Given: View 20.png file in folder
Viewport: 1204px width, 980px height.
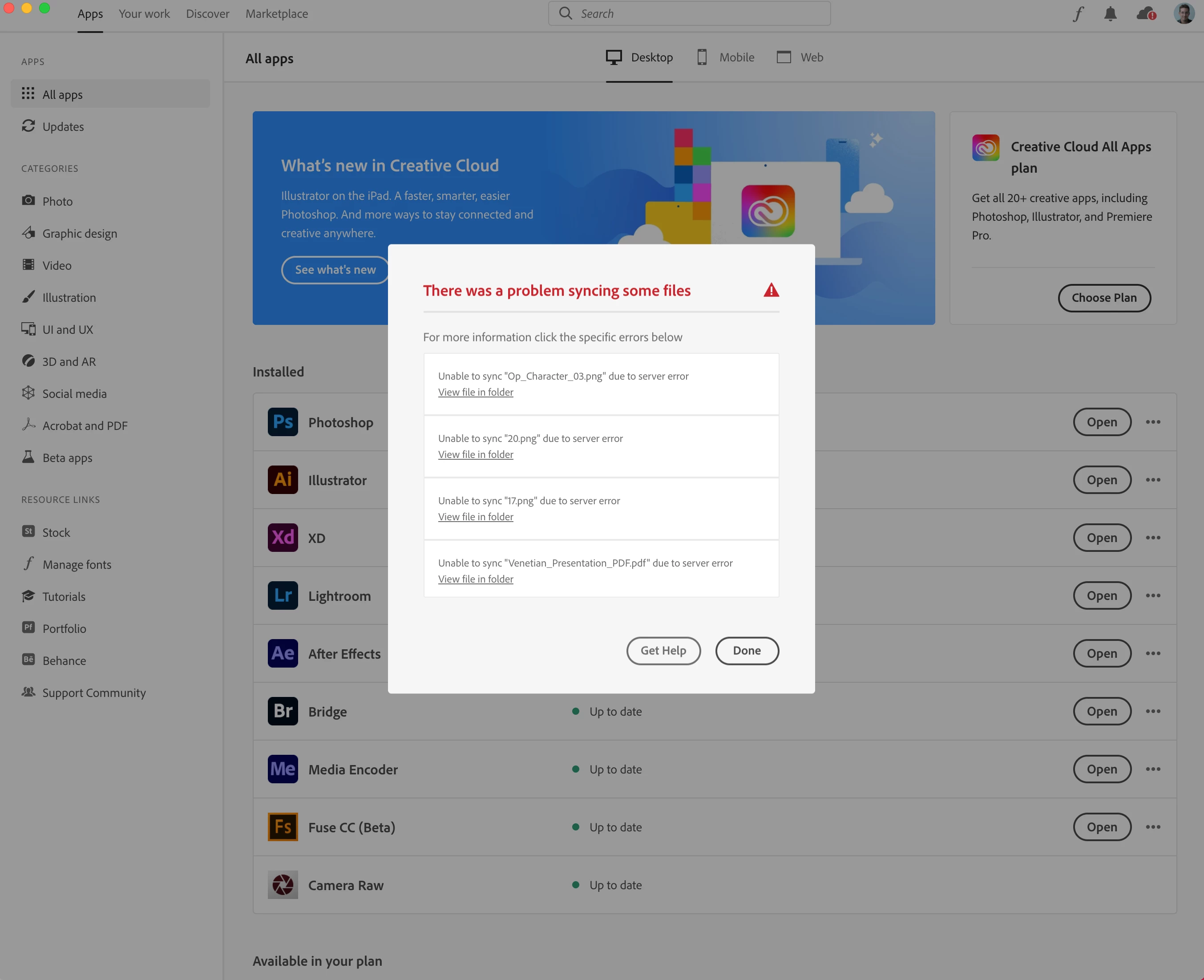Looking at the screenshot, I should [x=475, y=454].
